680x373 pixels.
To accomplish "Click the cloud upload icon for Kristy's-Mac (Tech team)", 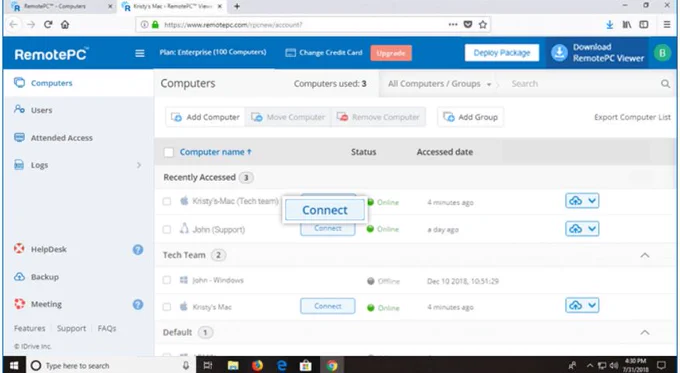I will [x=575, y=201].
